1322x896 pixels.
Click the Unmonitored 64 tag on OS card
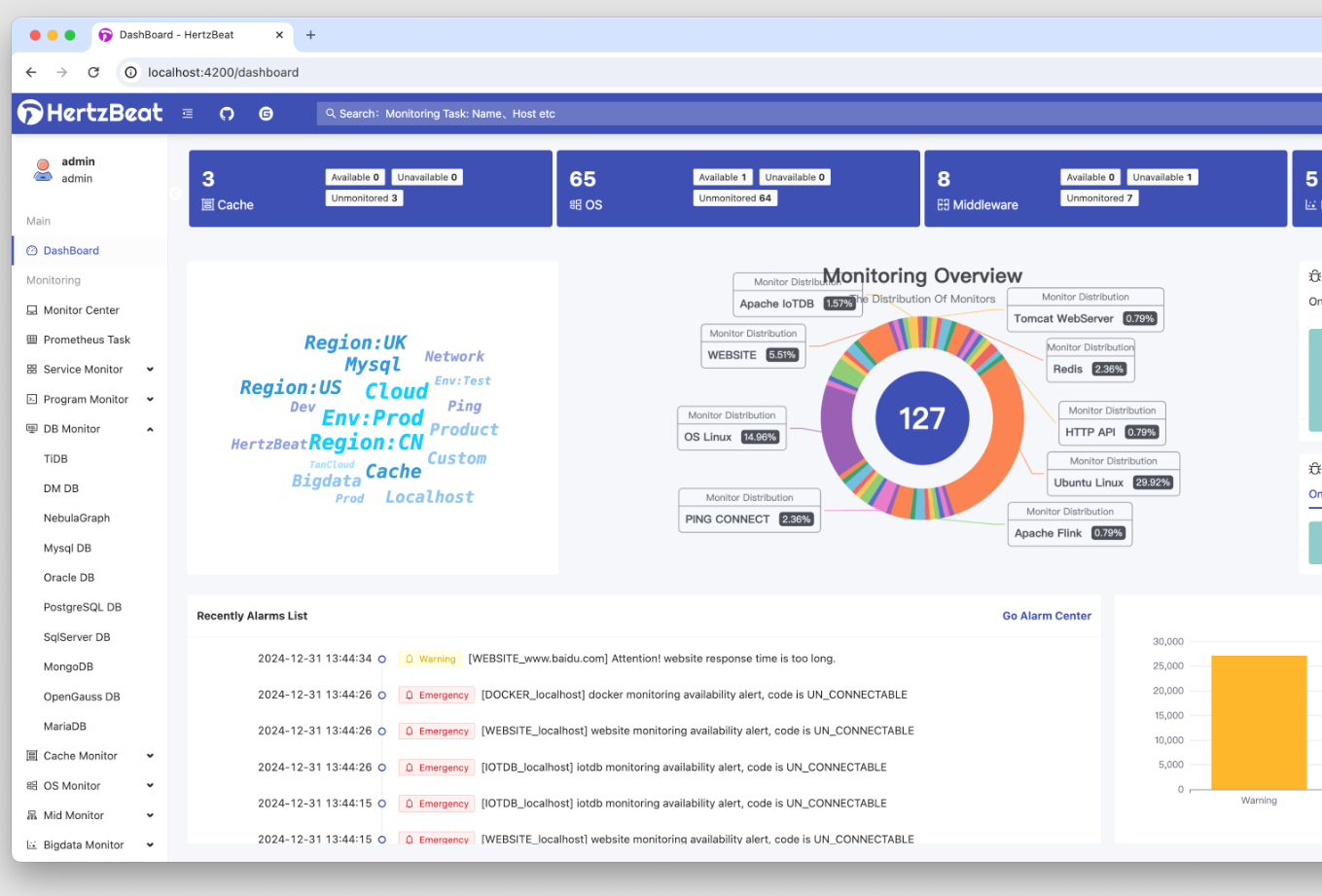[x=734, y=198]
